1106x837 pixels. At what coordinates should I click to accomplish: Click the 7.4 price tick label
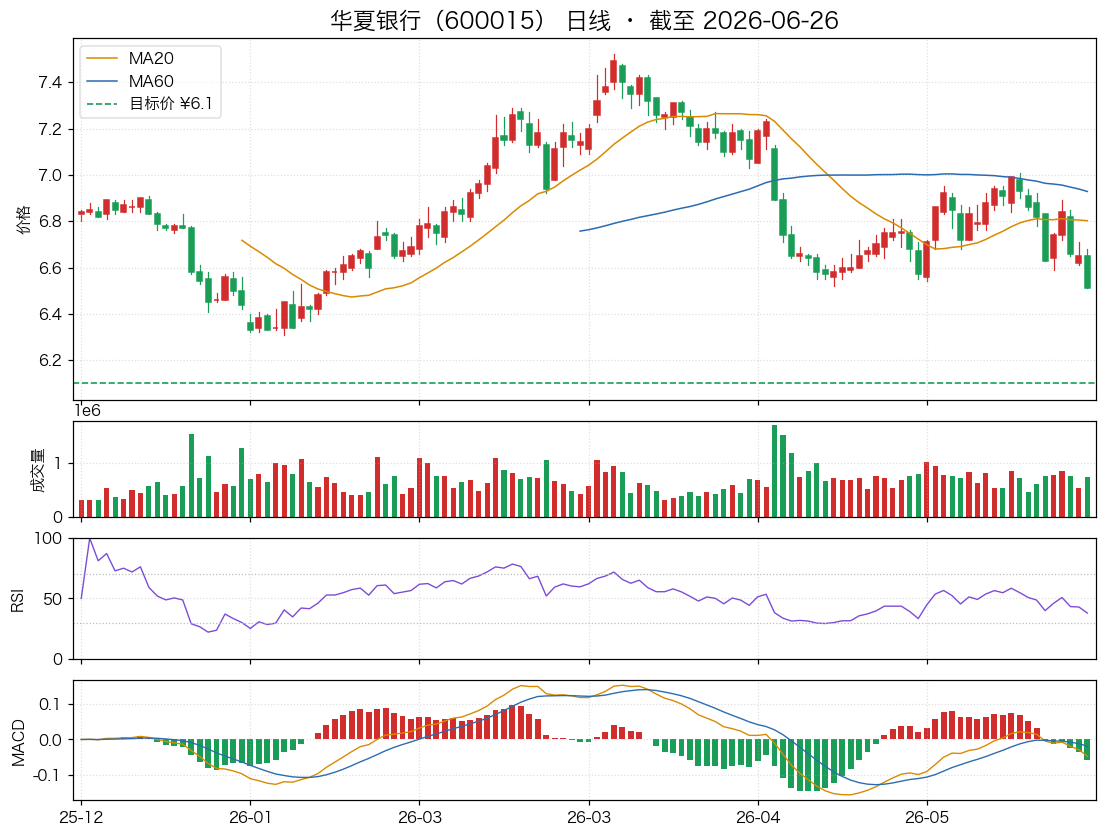pyautogui.click(x=50, y=83)
